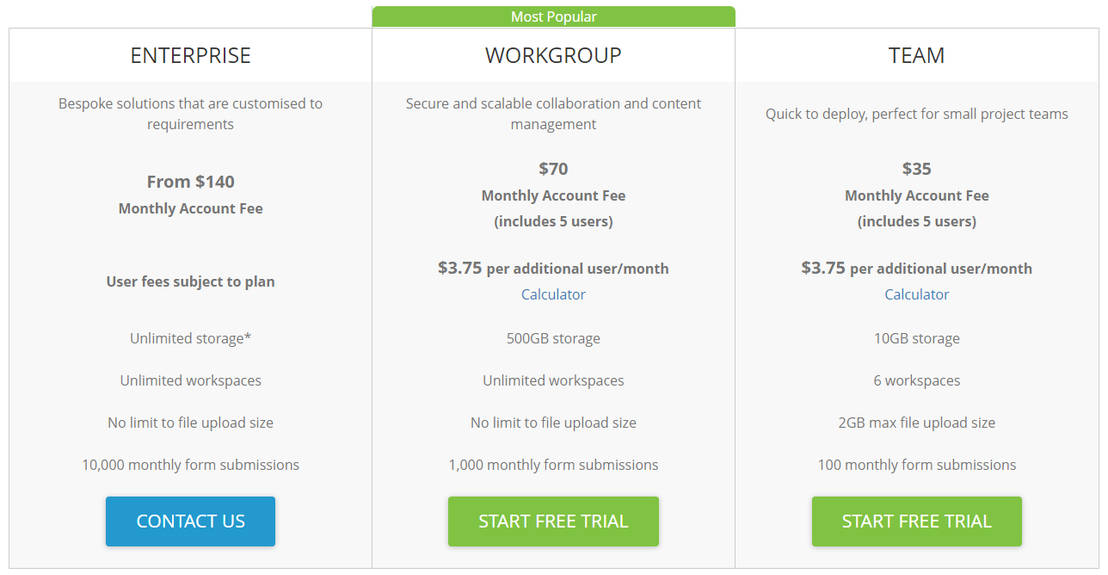This screenshot has width=1108, height=575.
Task: Click 2GB max file upload size text
Action: (916, 422)
